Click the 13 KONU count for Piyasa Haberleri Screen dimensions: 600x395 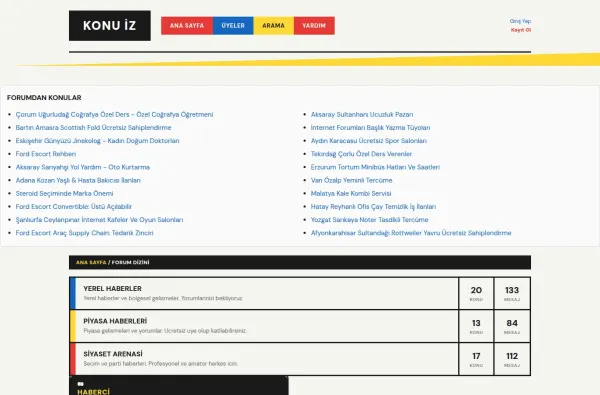coord(476,326)
